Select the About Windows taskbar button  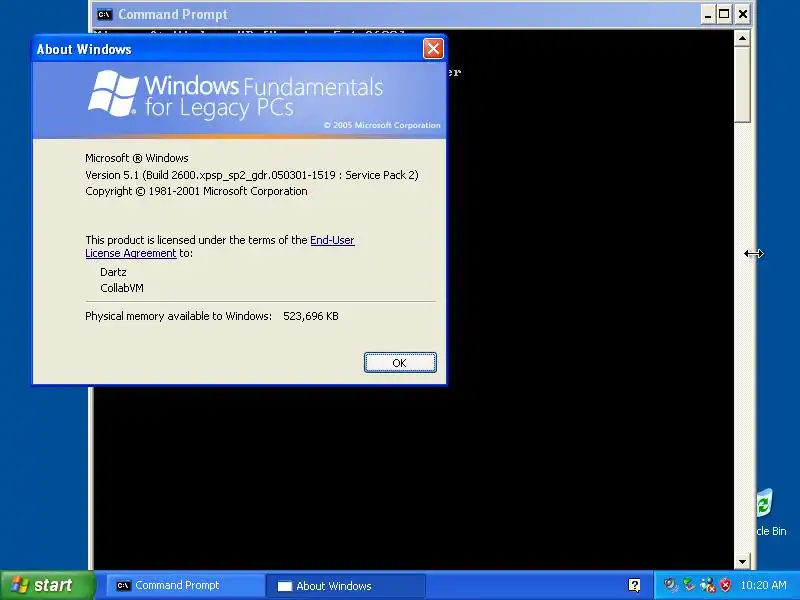tap(345, 586)
